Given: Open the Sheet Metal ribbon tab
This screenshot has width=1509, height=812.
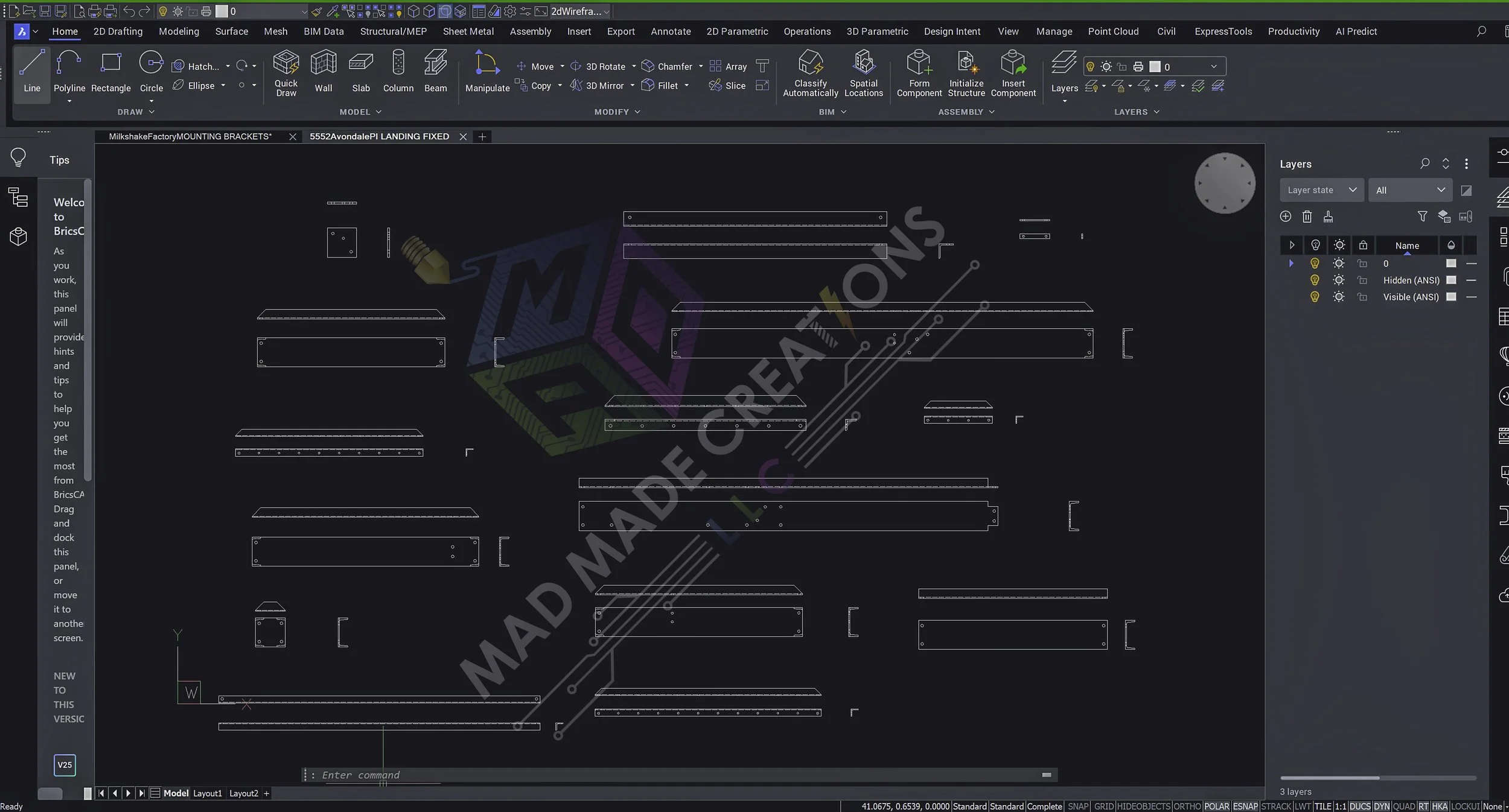Looking at the screenshot, I should pyautogui.click(x=468, y=31).
